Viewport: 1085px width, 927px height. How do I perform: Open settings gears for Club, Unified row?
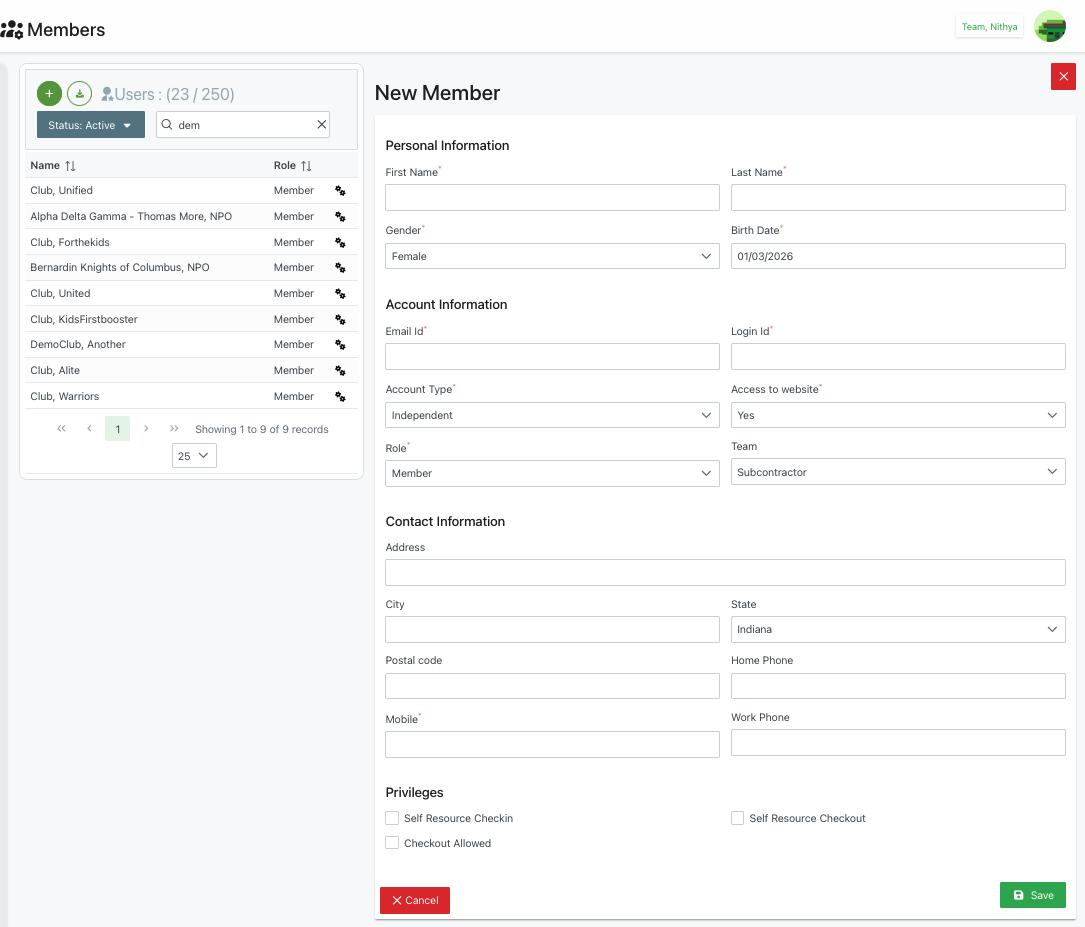[340, 191]
